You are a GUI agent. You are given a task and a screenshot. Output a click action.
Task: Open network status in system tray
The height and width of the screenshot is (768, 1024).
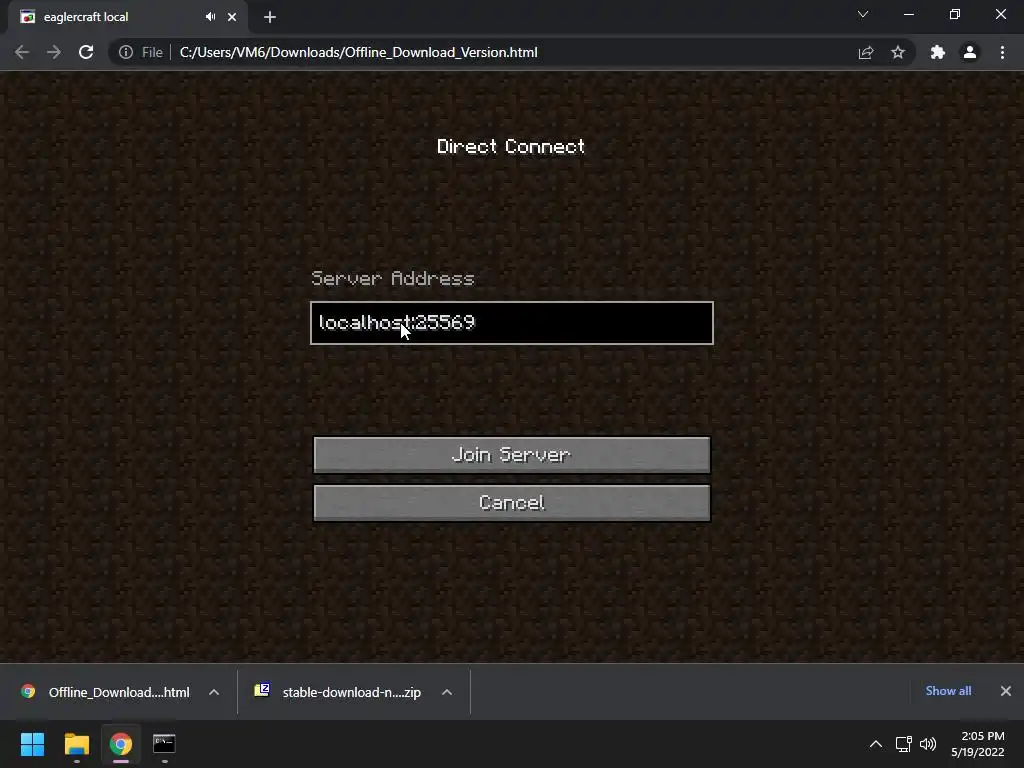tap(903, 744)
